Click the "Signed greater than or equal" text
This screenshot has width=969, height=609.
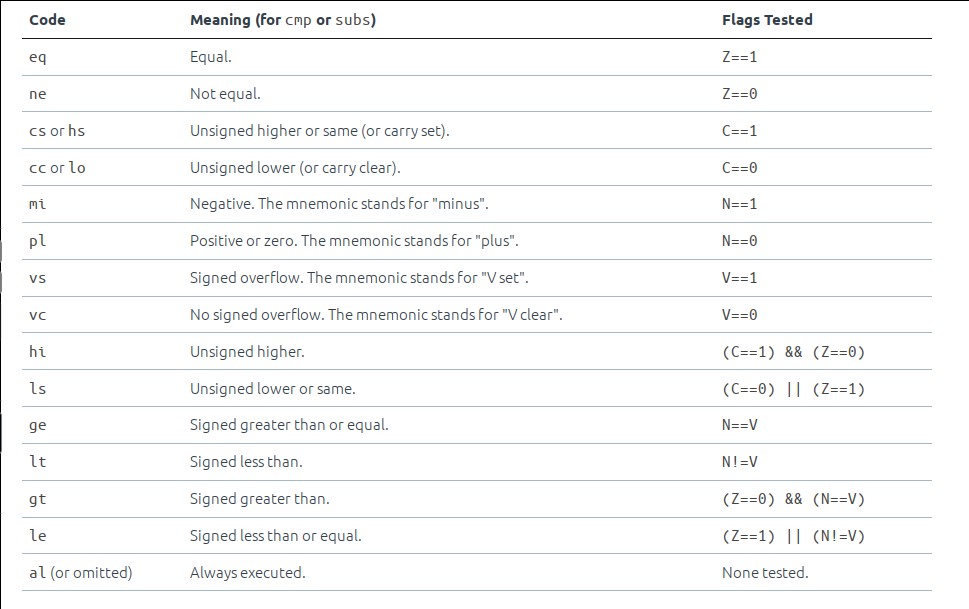[x=289, y=425]
